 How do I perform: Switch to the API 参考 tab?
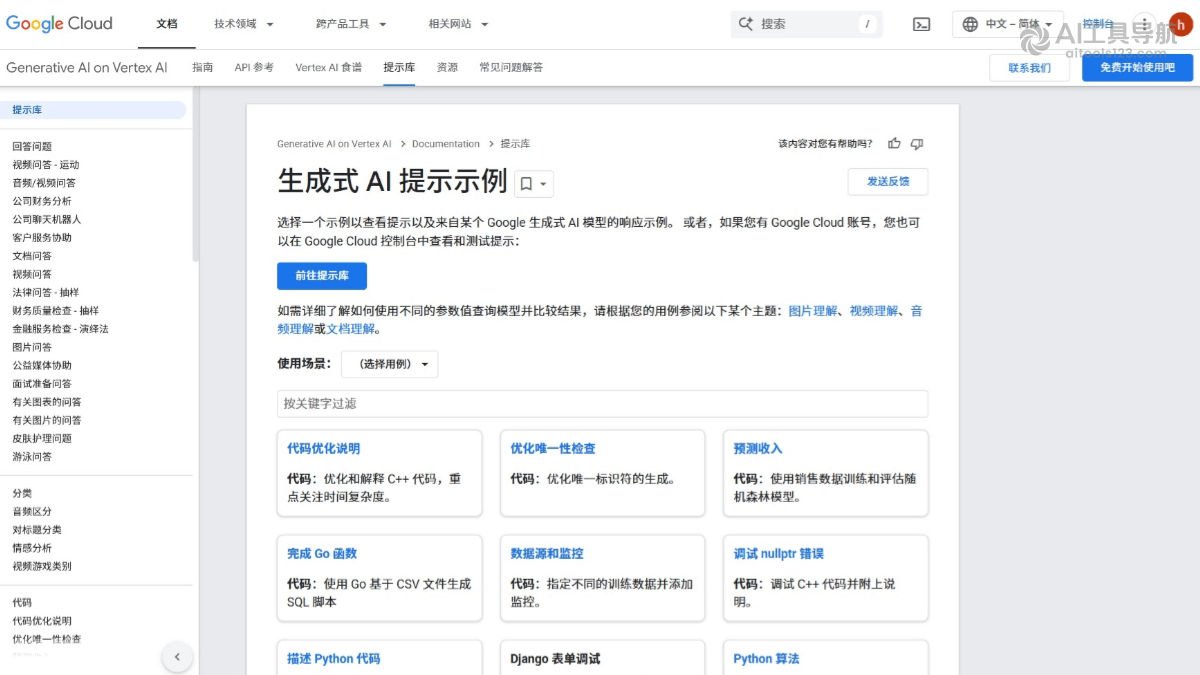click(254, 67)
